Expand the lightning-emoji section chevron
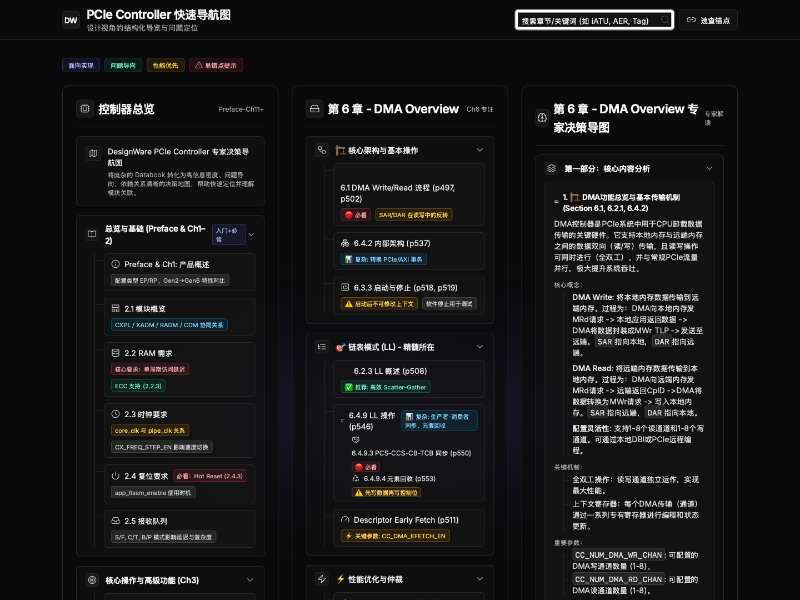Viewport: 800px width, 600px height. pos(480,579)
